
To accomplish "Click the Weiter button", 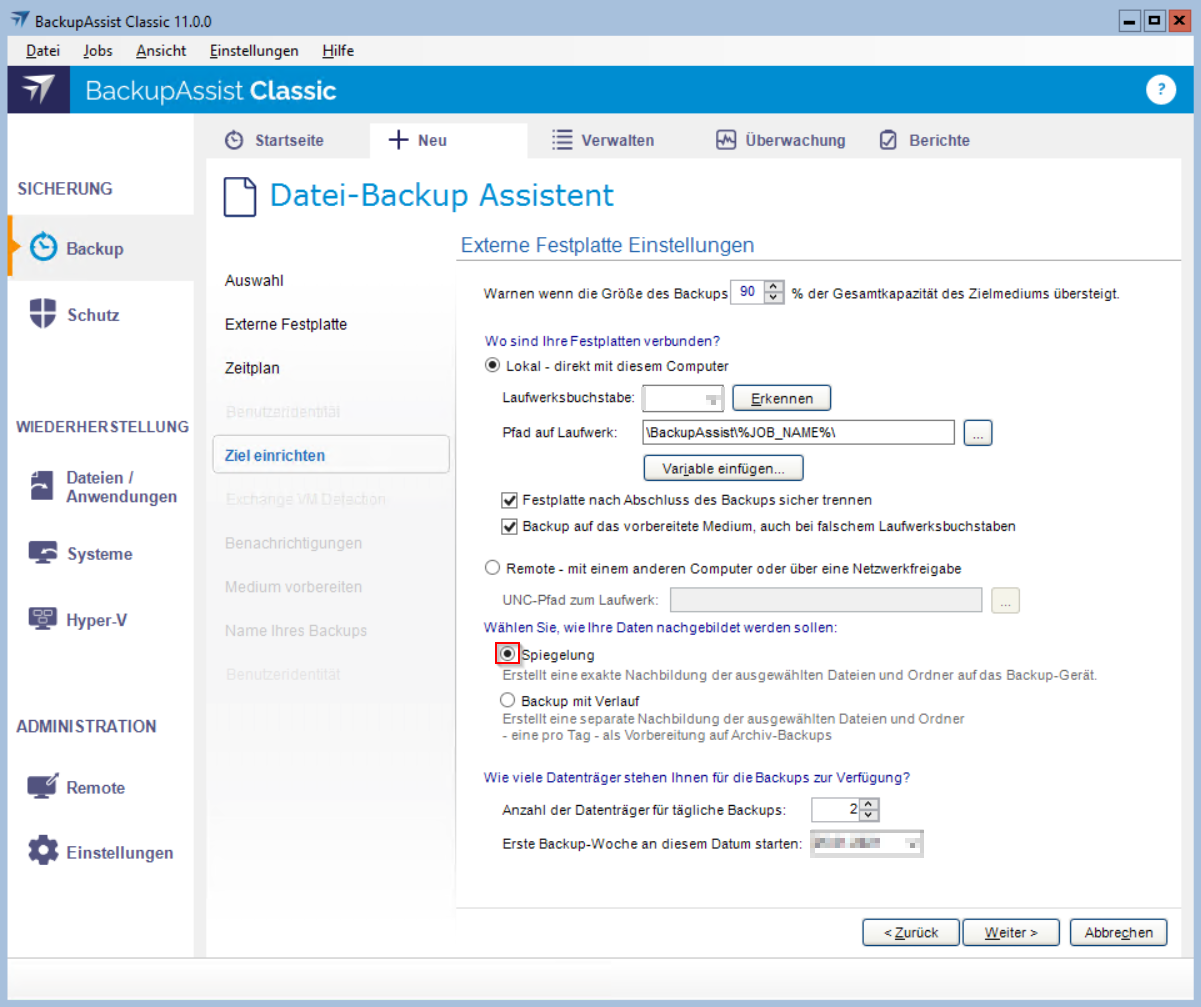I will pos(1010,932).
